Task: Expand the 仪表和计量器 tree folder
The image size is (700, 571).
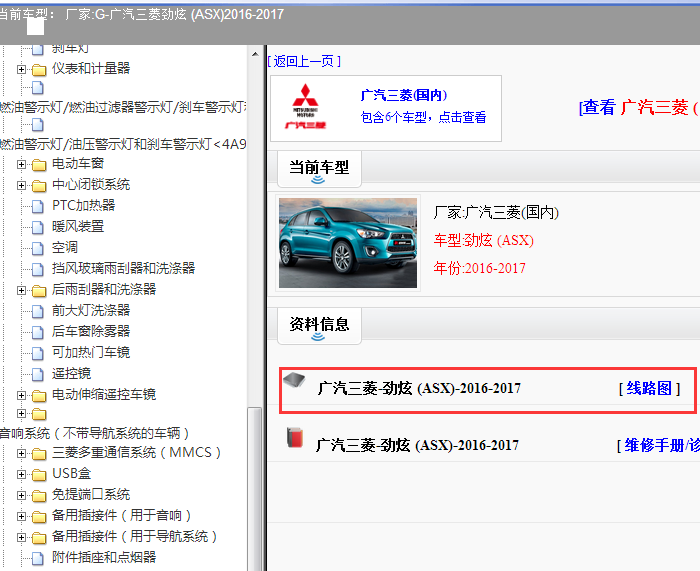Action: coord(21,69)
